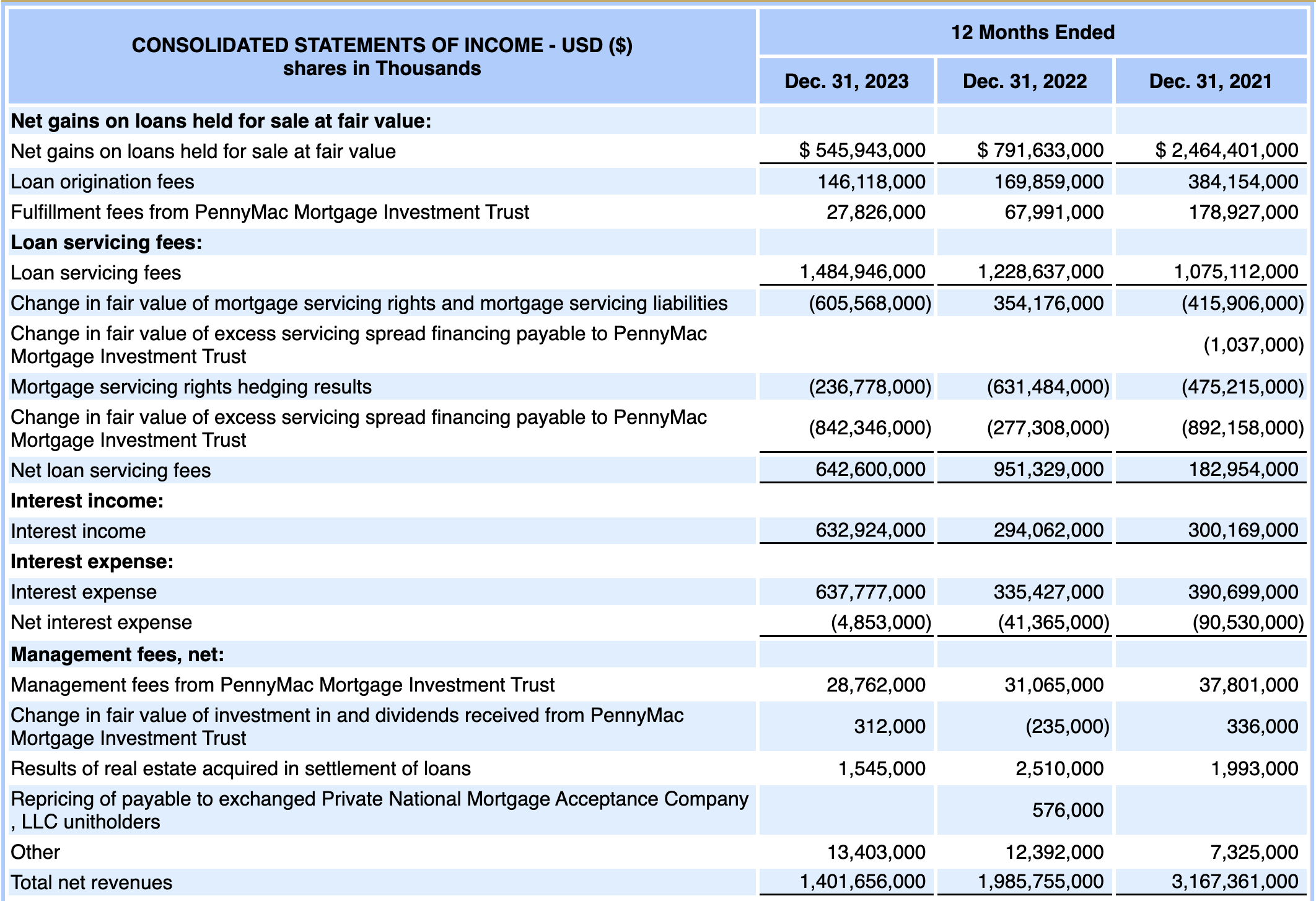Select the value (892,158,000)
Screen dimensions: 1316x901
(x=1243, y=428)
